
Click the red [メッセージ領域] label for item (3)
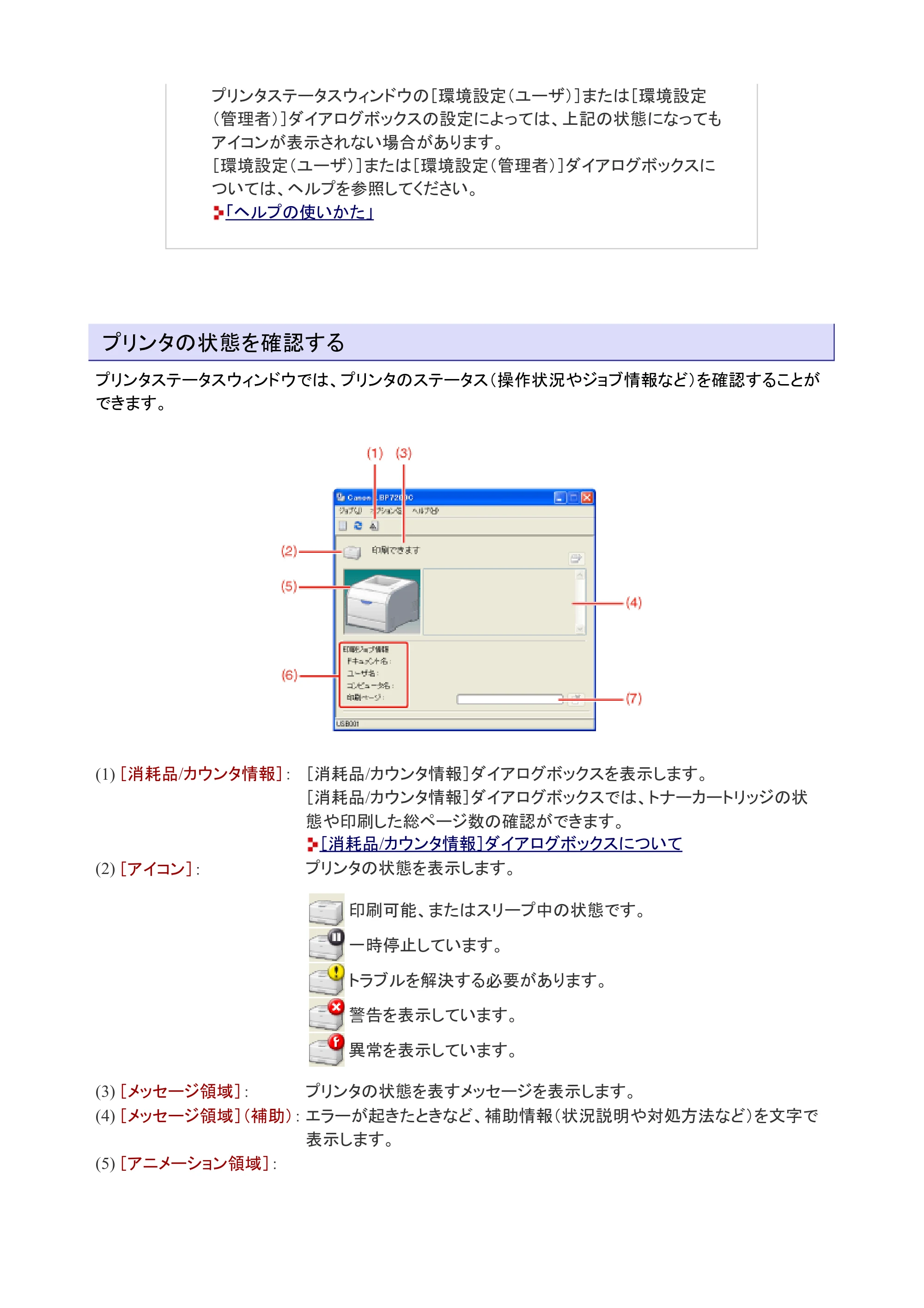(x=181, y=1092)
